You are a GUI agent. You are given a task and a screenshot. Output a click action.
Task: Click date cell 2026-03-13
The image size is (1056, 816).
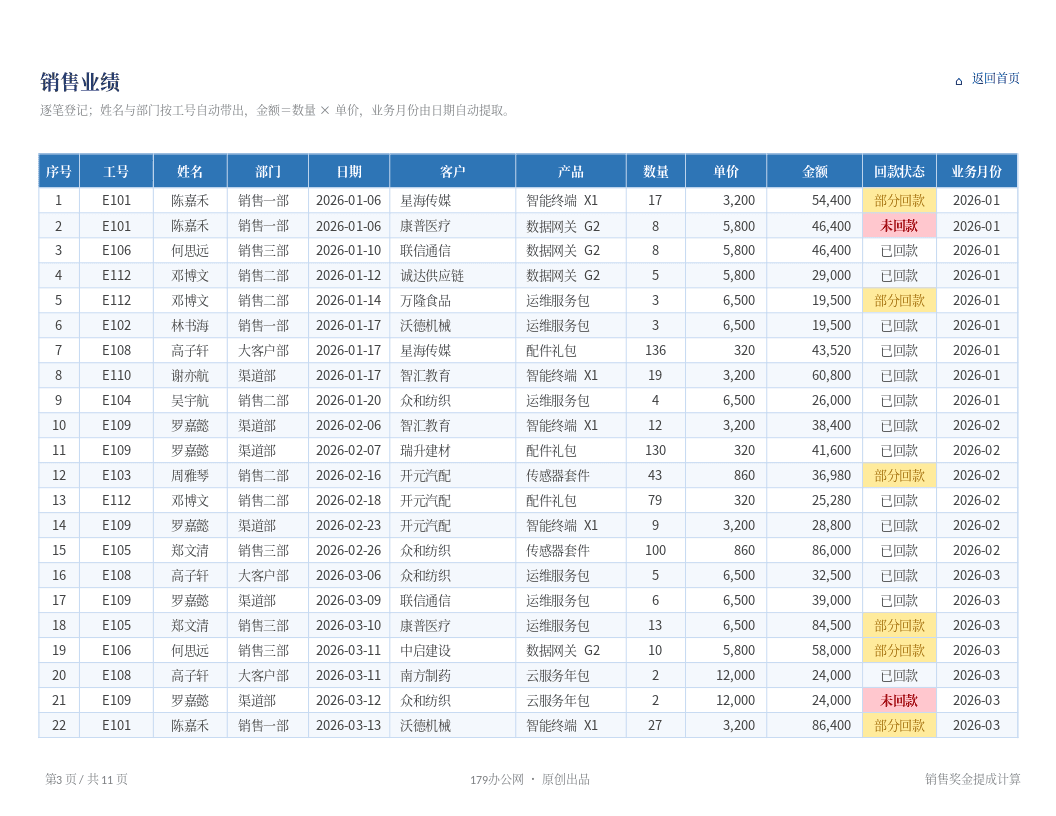point(349,725)
